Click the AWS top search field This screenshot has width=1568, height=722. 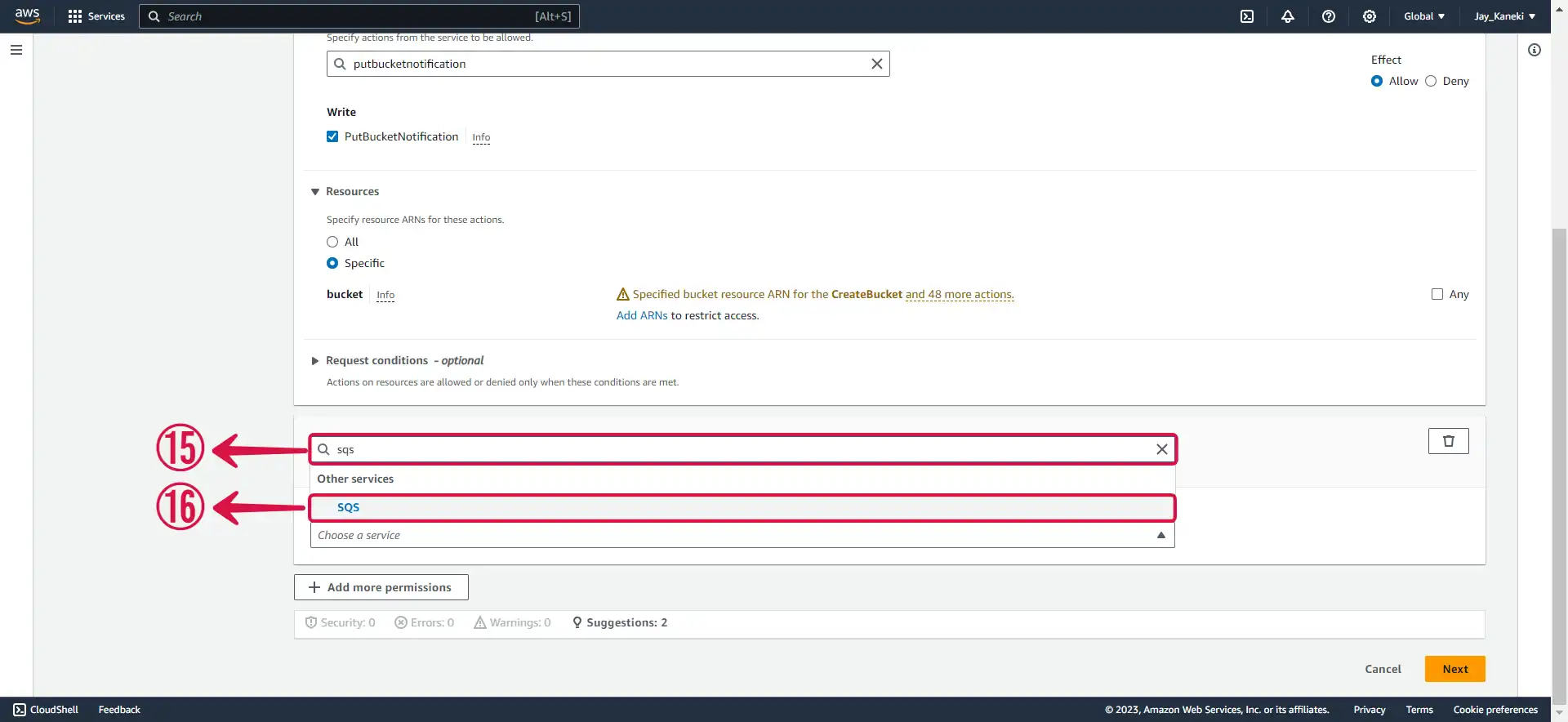click(359, 16)
